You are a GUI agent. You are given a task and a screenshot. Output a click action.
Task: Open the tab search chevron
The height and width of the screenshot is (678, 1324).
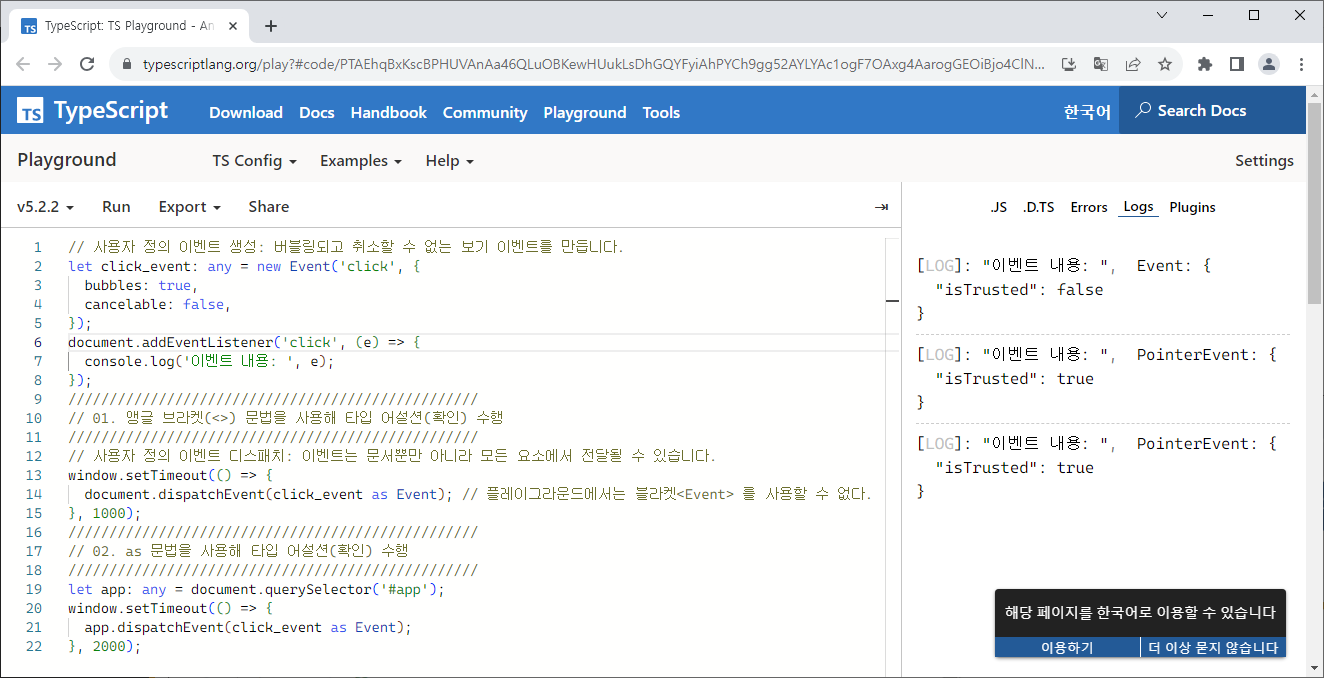(x=1162, y=15)
